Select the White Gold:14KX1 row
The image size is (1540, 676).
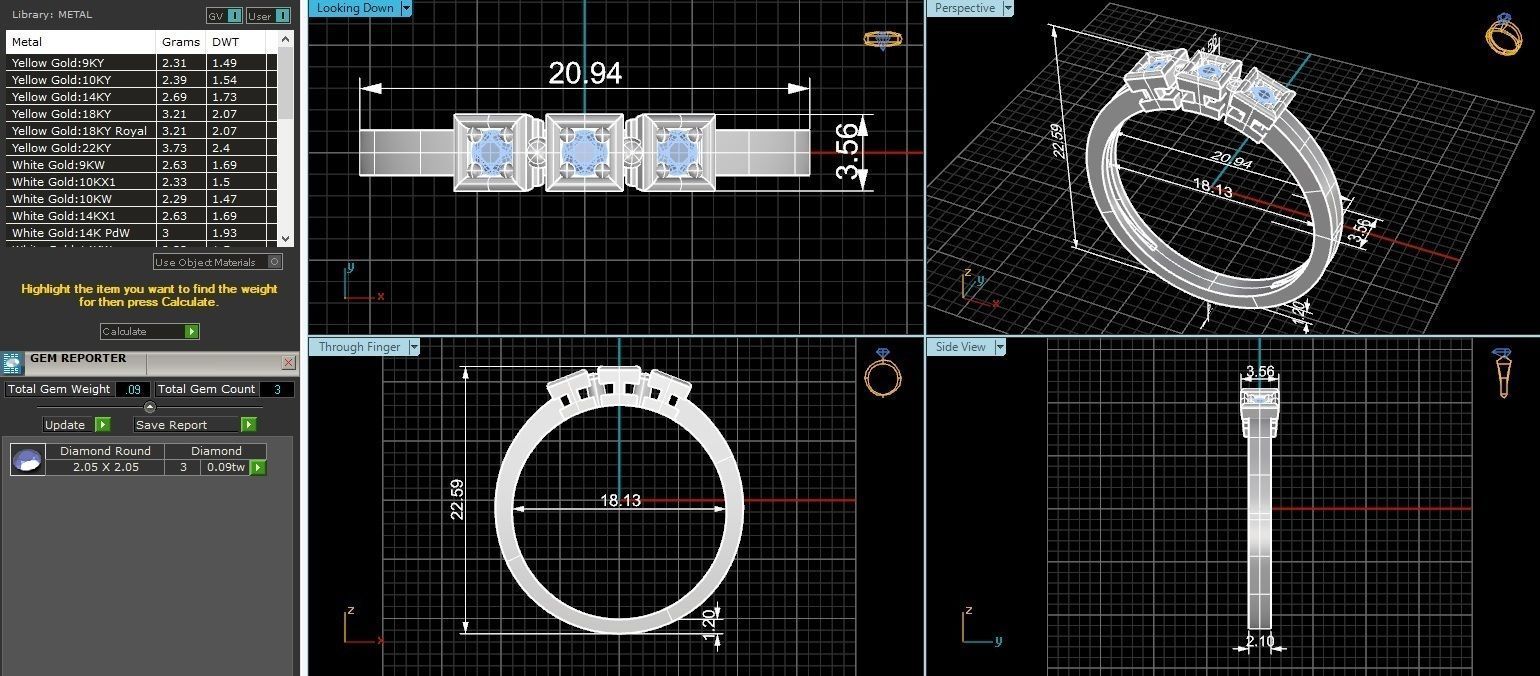point(140,216)
